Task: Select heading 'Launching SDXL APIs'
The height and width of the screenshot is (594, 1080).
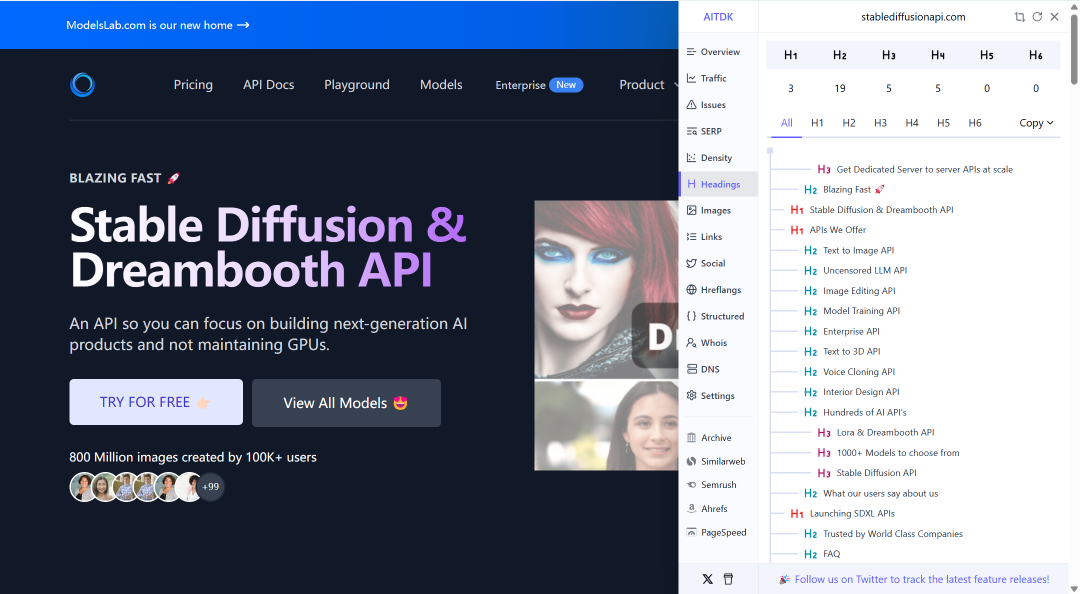Action: [852, 513]
